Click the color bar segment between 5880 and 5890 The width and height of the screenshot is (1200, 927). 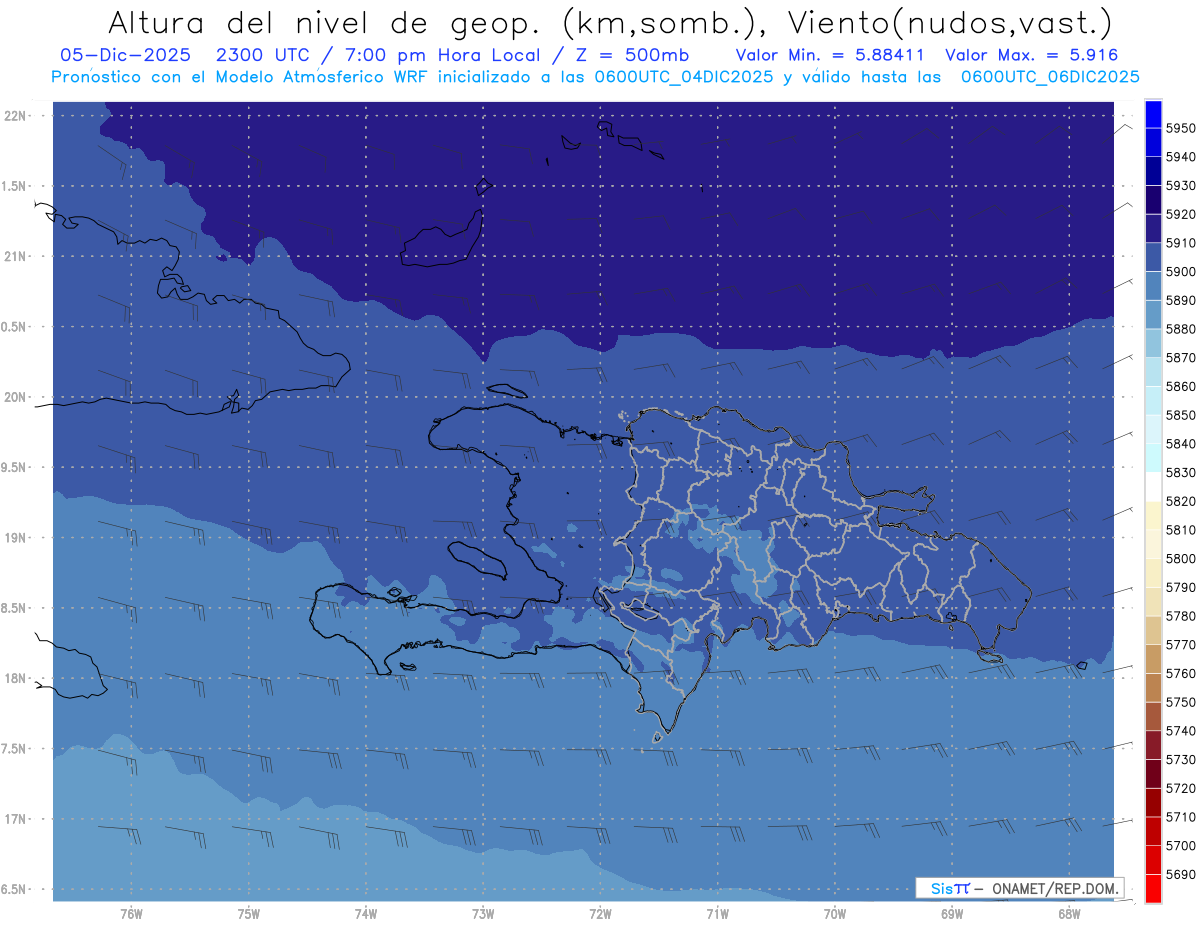(1153, 314)
